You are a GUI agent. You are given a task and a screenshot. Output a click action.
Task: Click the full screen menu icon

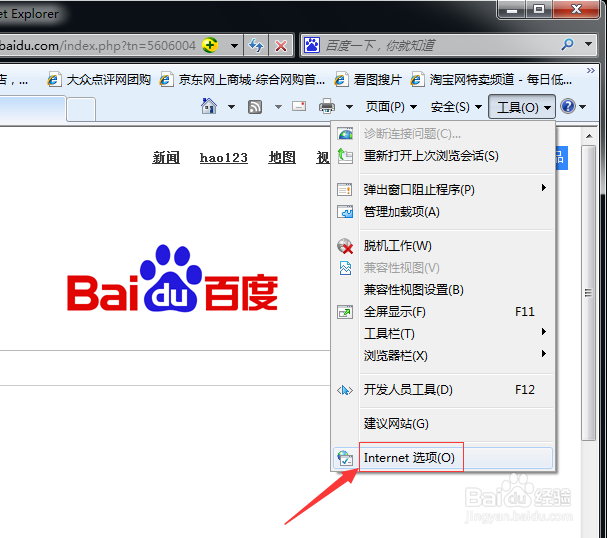[x=345, y=312]
